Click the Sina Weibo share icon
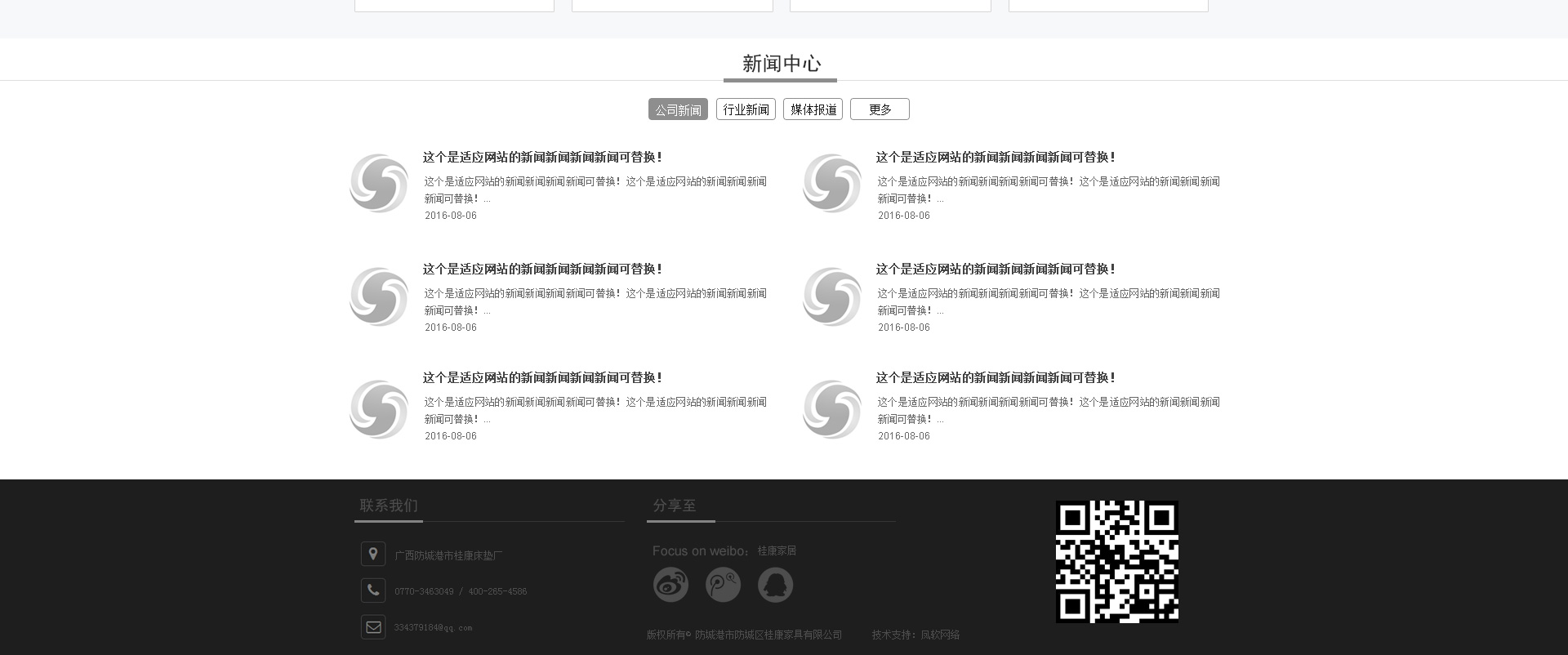The height and width of the screenshot is (655, 1568). (670, 585)
